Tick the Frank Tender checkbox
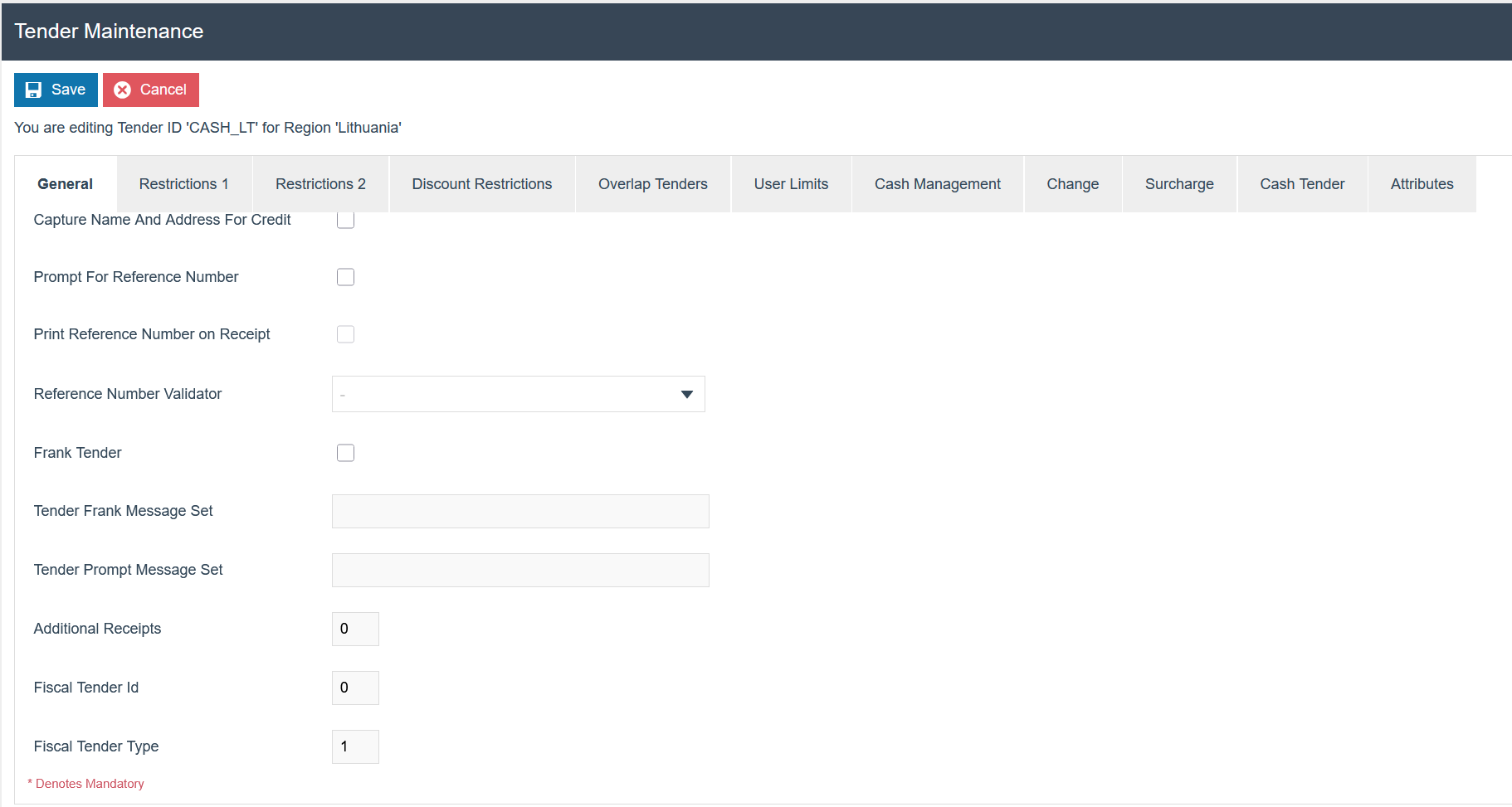This screenshot has width=1512, height=807. [345, 453]
